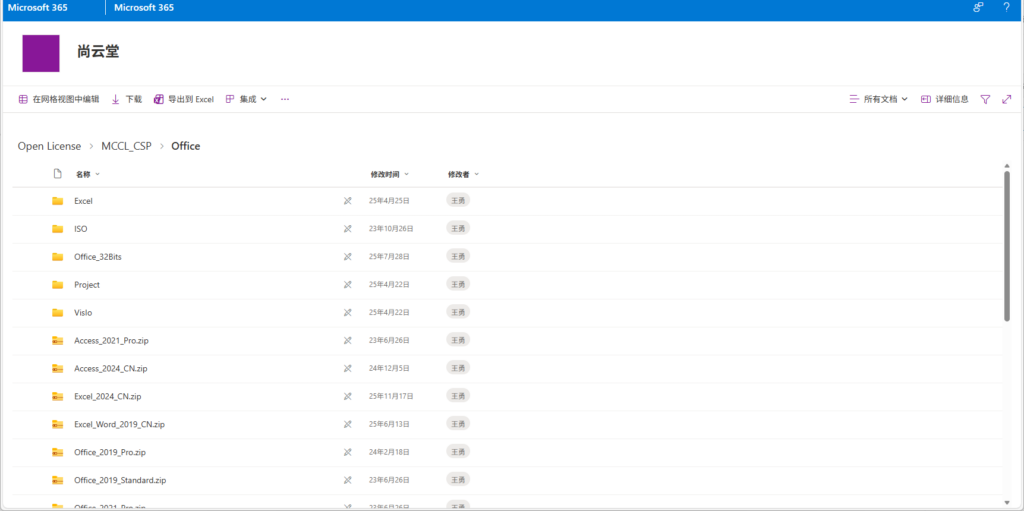Open the Office_32Bits folder
Screen dimensions: 1024x511
coord(98,257)
